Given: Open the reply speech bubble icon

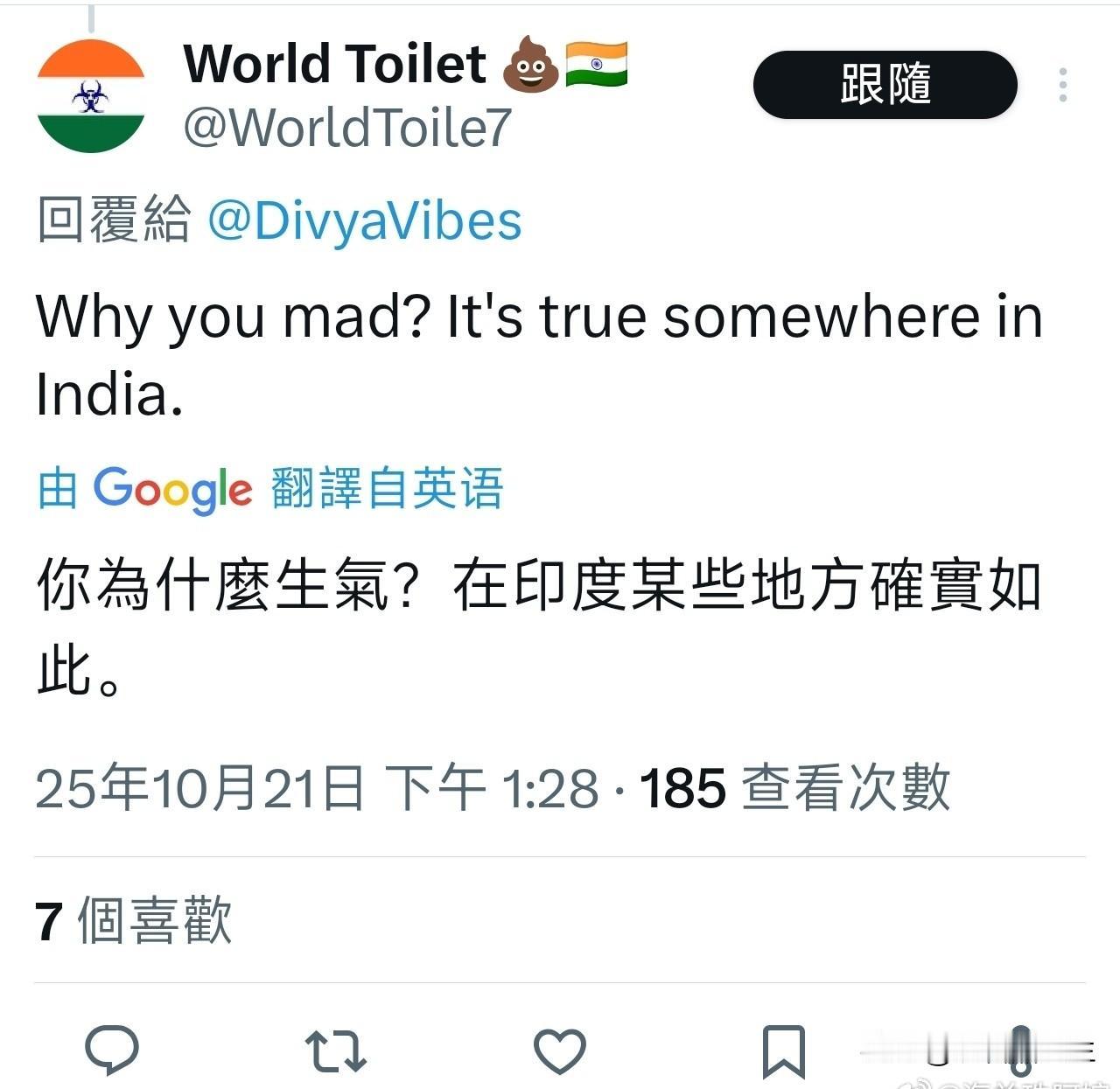Looking at the screenshot, I should (111, 1049).
